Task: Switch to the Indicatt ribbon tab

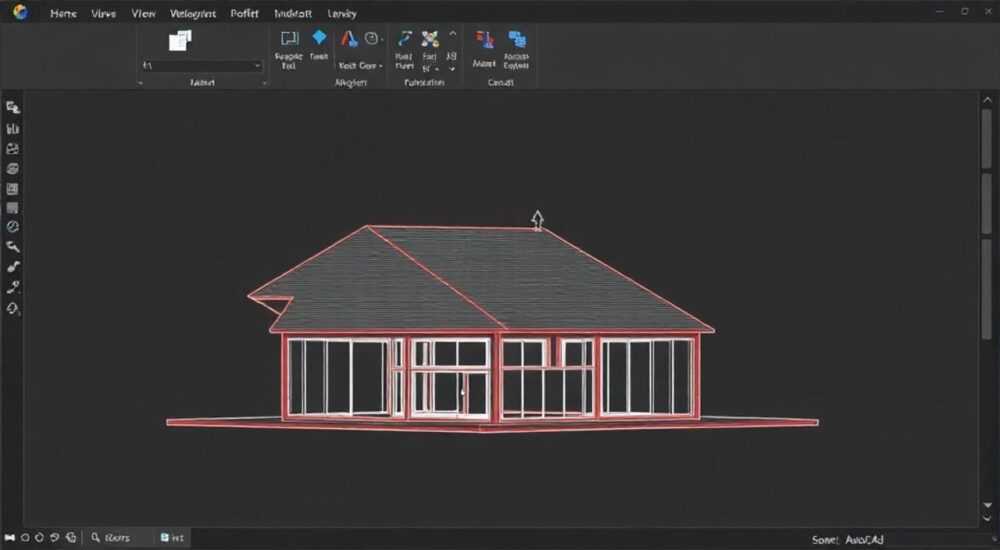Action: tap(293, 13)
